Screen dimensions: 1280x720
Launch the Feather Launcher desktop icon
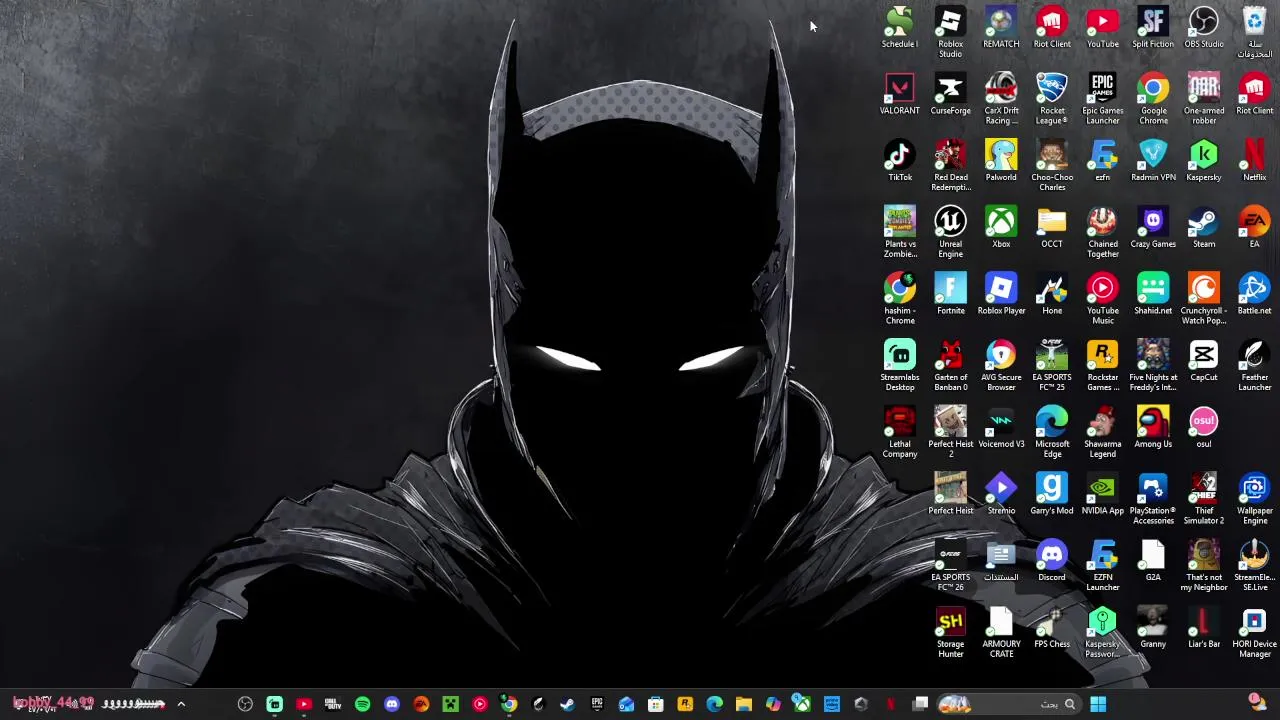click(x=1254, y=366)
